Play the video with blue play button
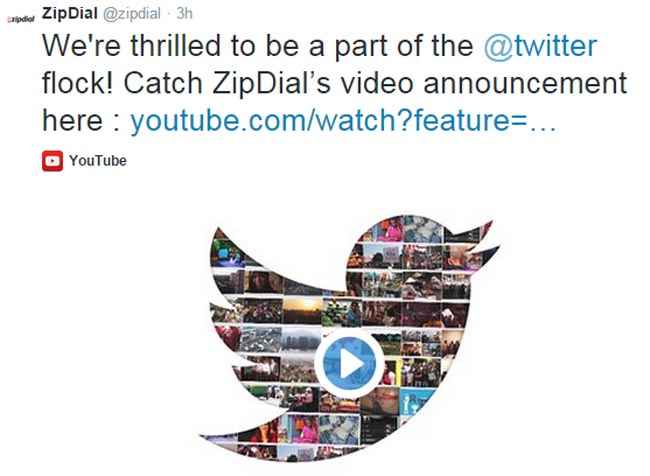 coord(349,363)
